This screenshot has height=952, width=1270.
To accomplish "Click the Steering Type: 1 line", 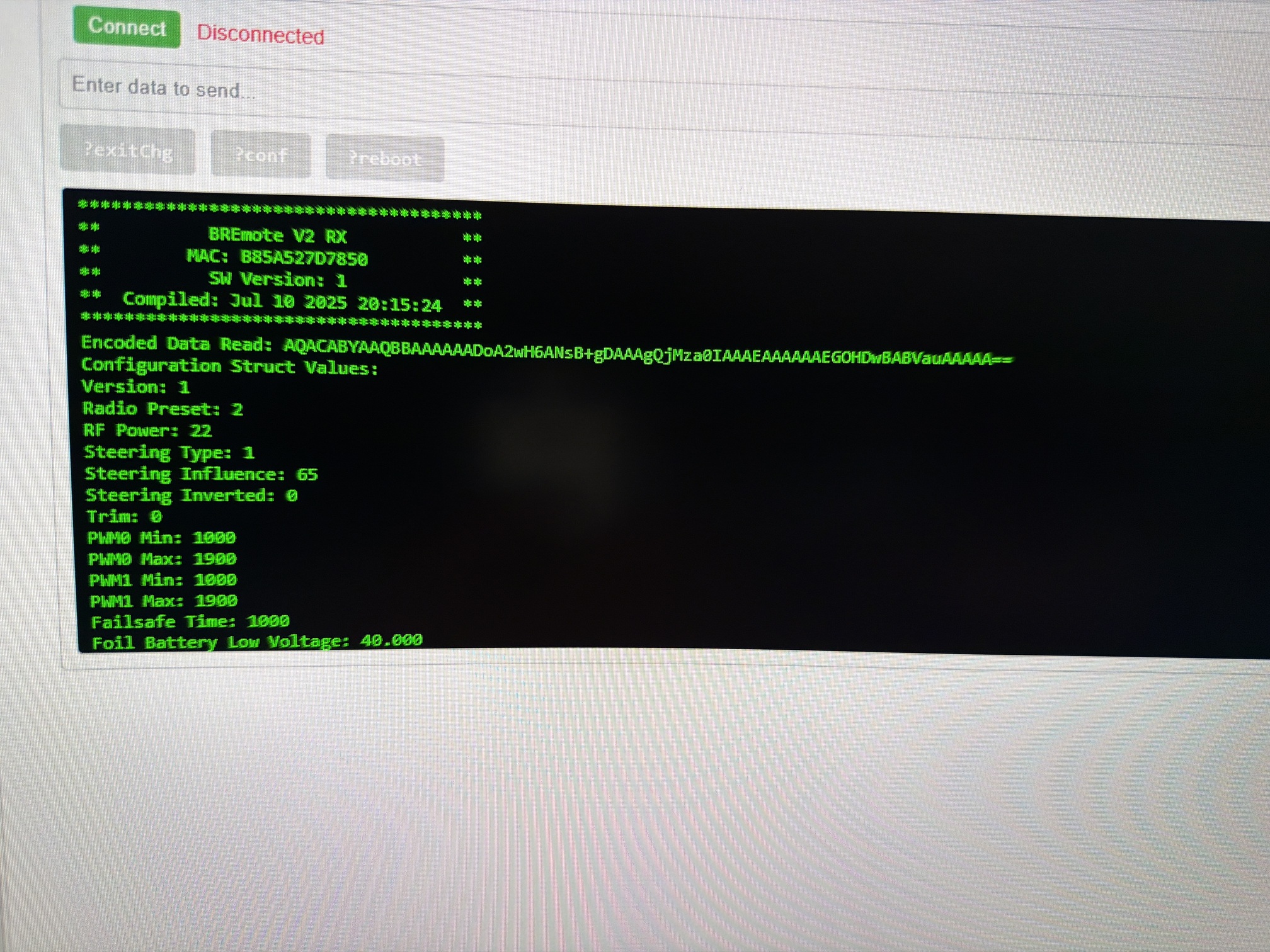I will coord(169,453).
